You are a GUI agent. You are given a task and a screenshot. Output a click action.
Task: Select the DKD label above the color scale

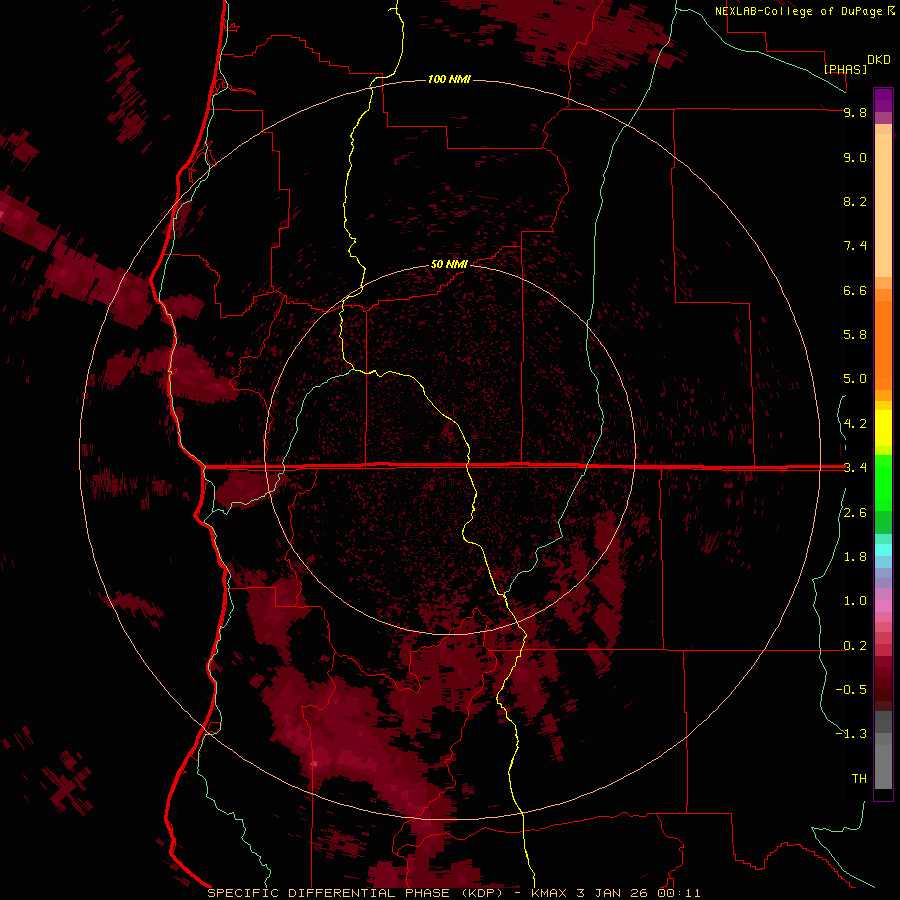(879, 60)
